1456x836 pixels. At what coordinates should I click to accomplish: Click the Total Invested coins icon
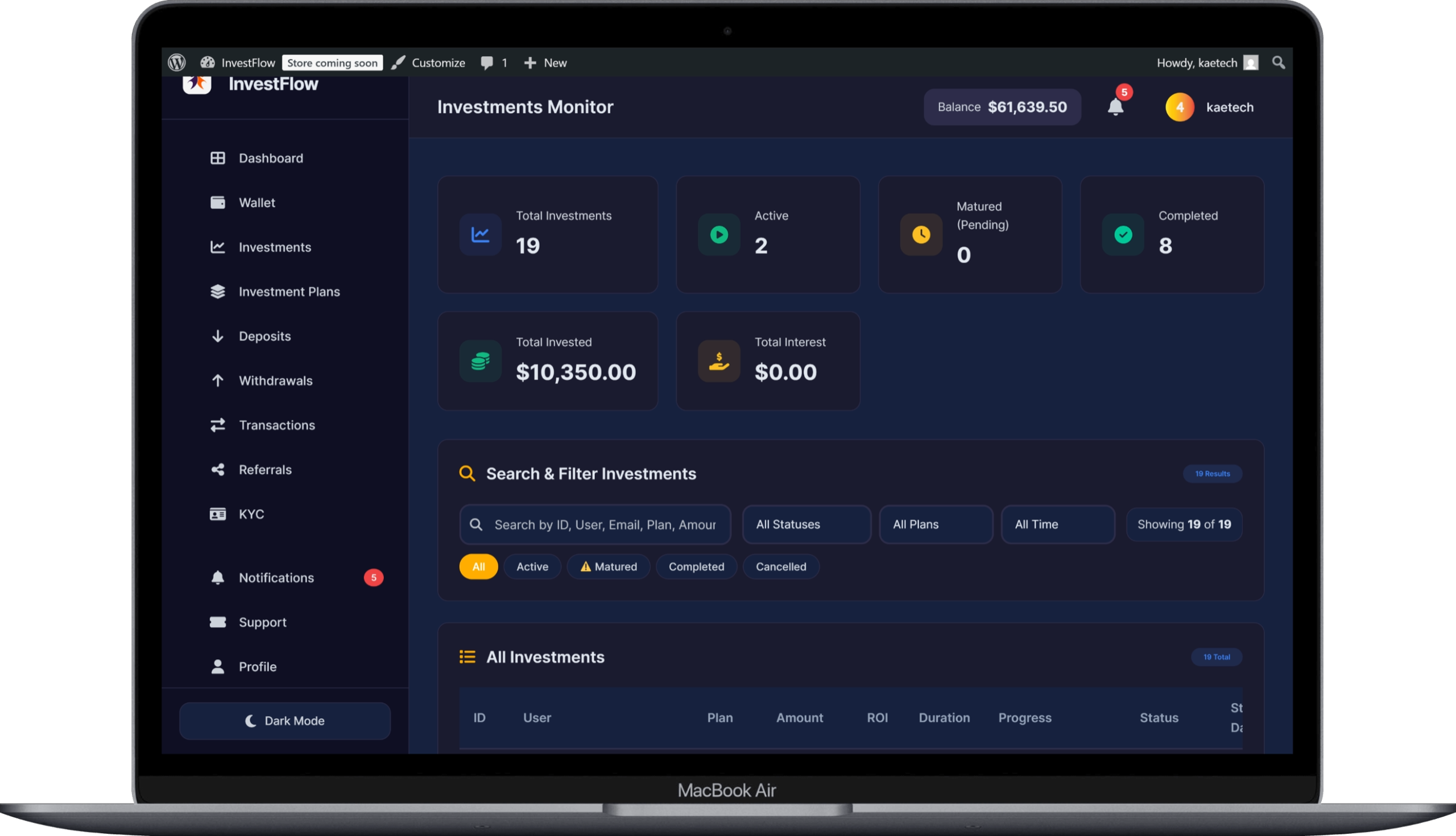point(480,361)
